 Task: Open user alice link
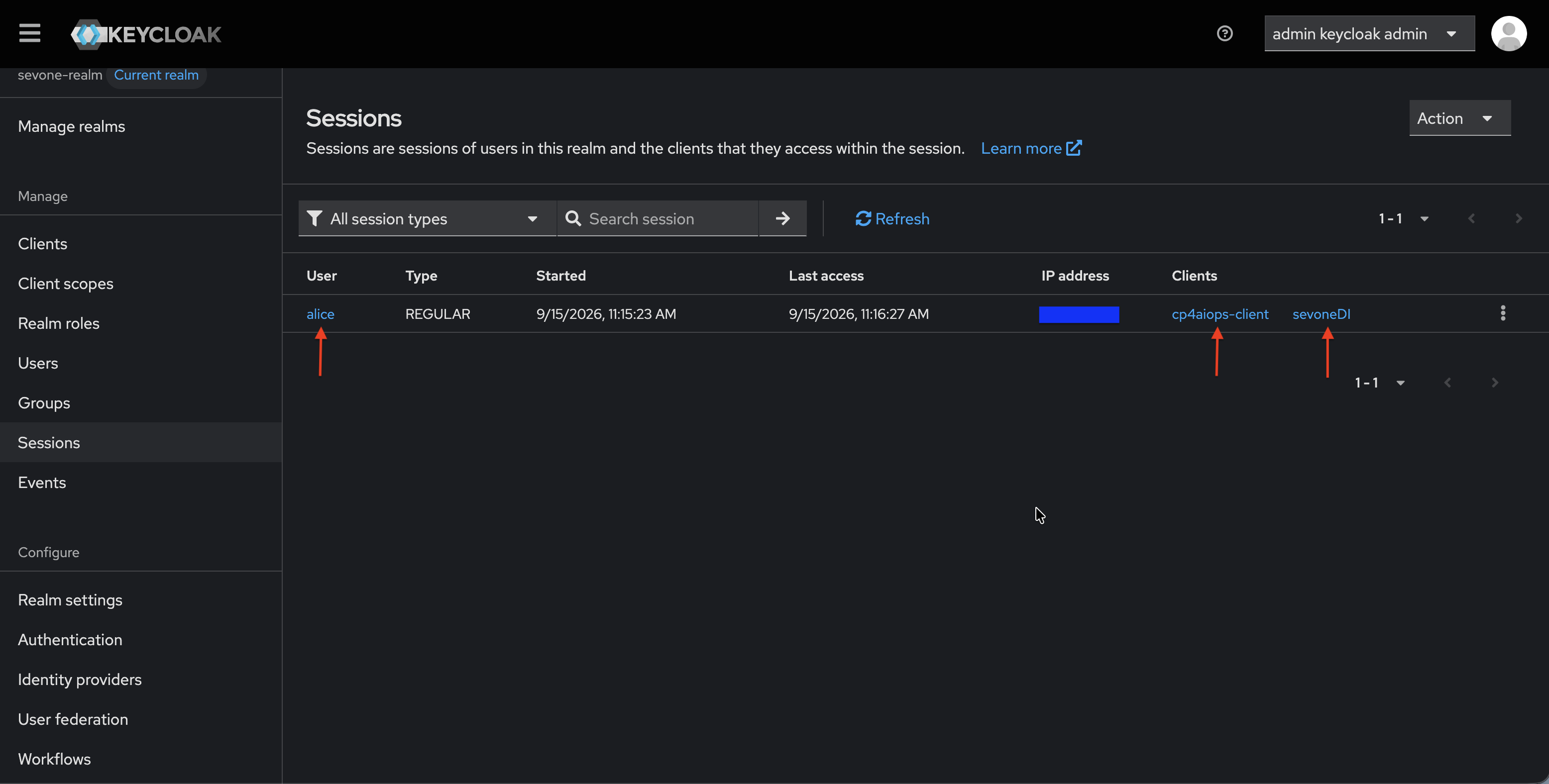tap(321, 314)
